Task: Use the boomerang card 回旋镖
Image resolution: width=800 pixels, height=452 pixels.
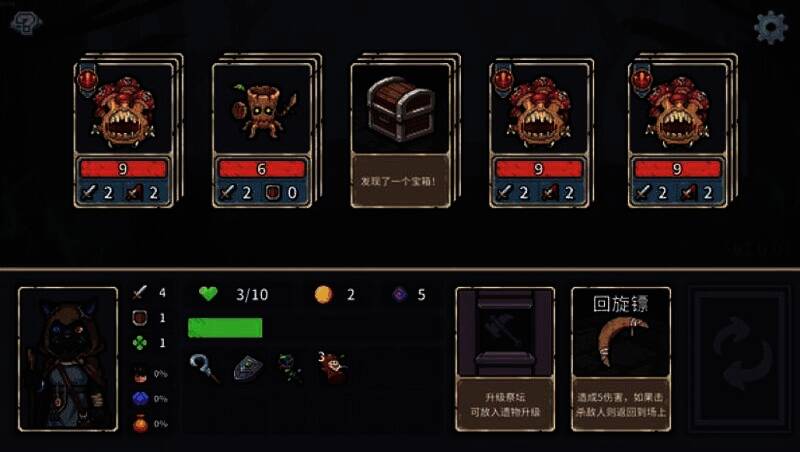Action: click(621, 359)
